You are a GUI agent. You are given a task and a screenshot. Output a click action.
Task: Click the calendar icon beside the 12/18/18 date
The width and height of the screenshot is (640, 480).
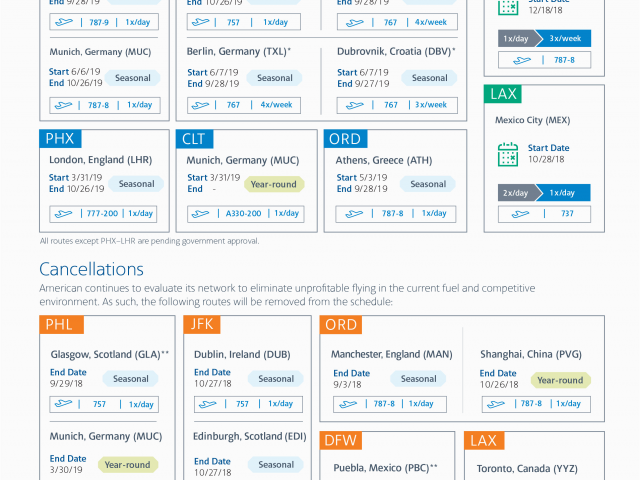click(508, 7)
